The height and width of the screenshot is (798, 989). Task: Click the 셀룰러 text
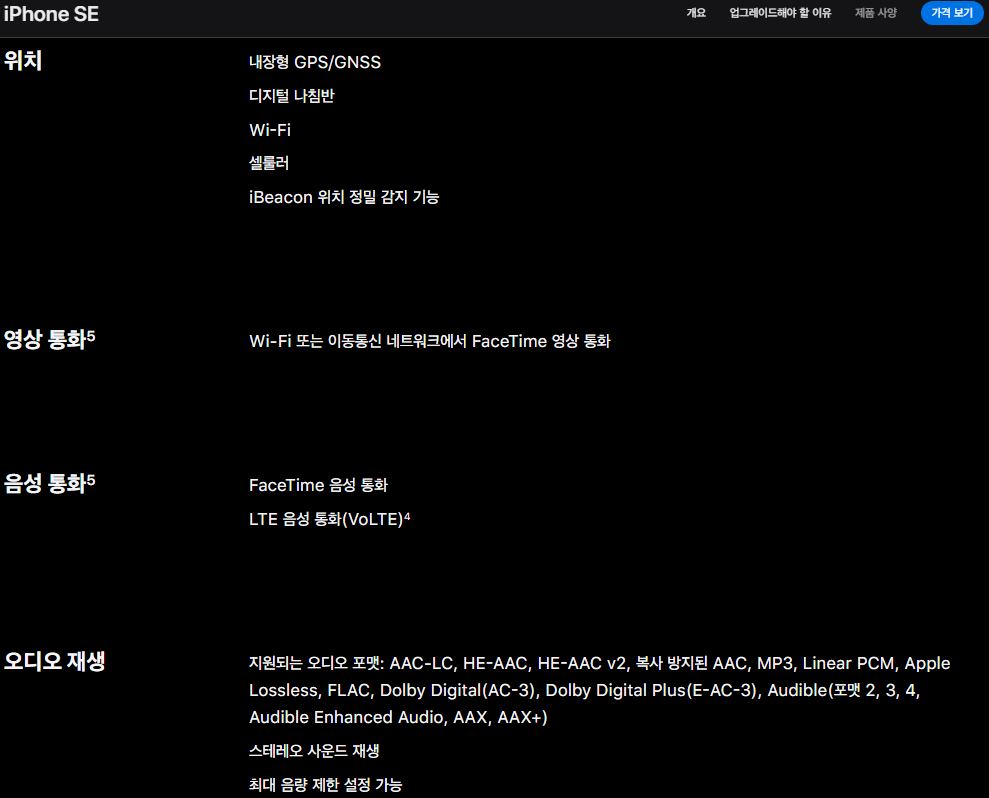click(x=269, y=163)
